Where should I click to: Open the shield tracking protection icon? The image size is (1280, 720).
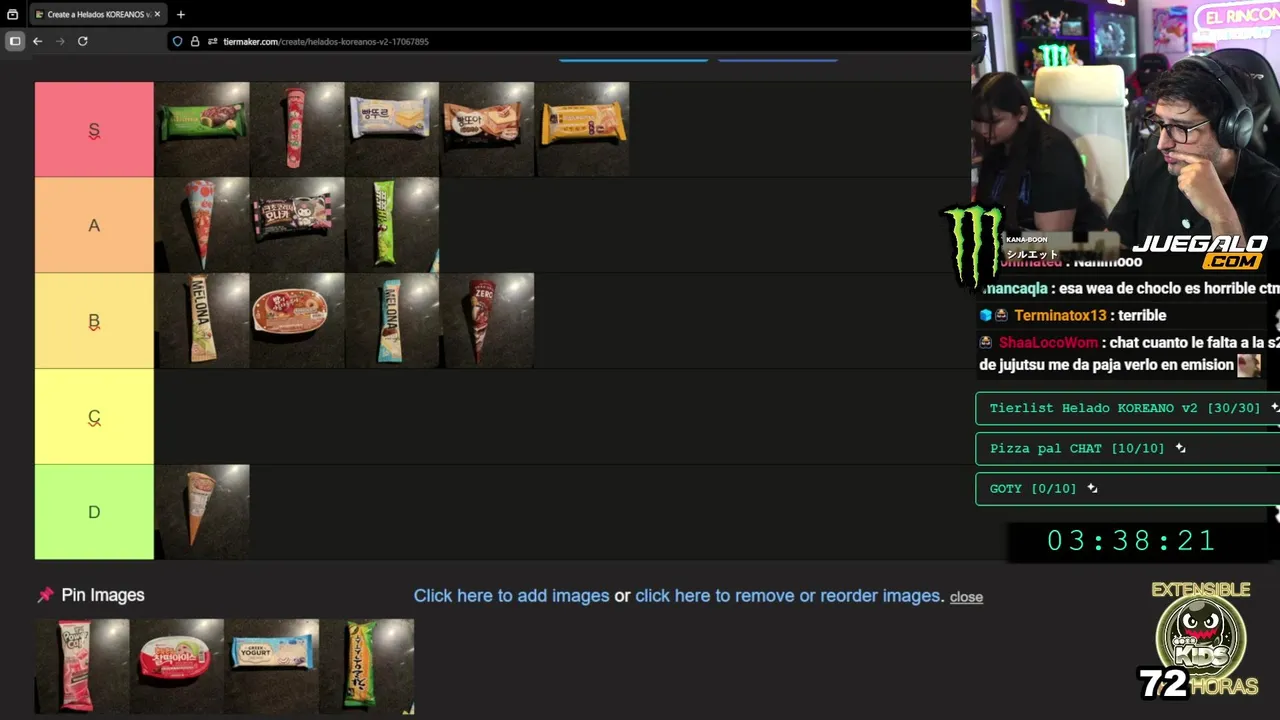click(178, 41)
